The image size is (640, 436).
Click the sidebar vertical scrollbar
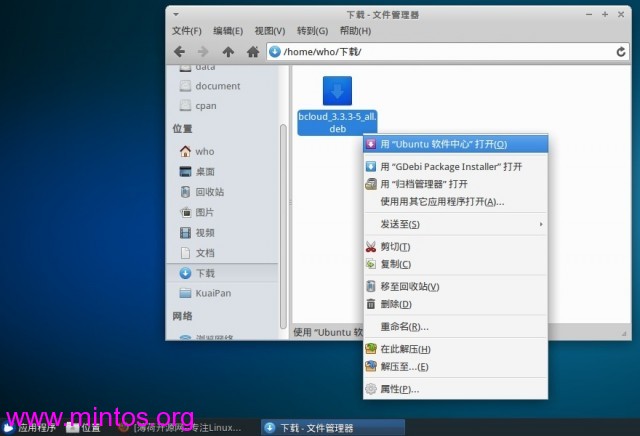tap(283, 227)
